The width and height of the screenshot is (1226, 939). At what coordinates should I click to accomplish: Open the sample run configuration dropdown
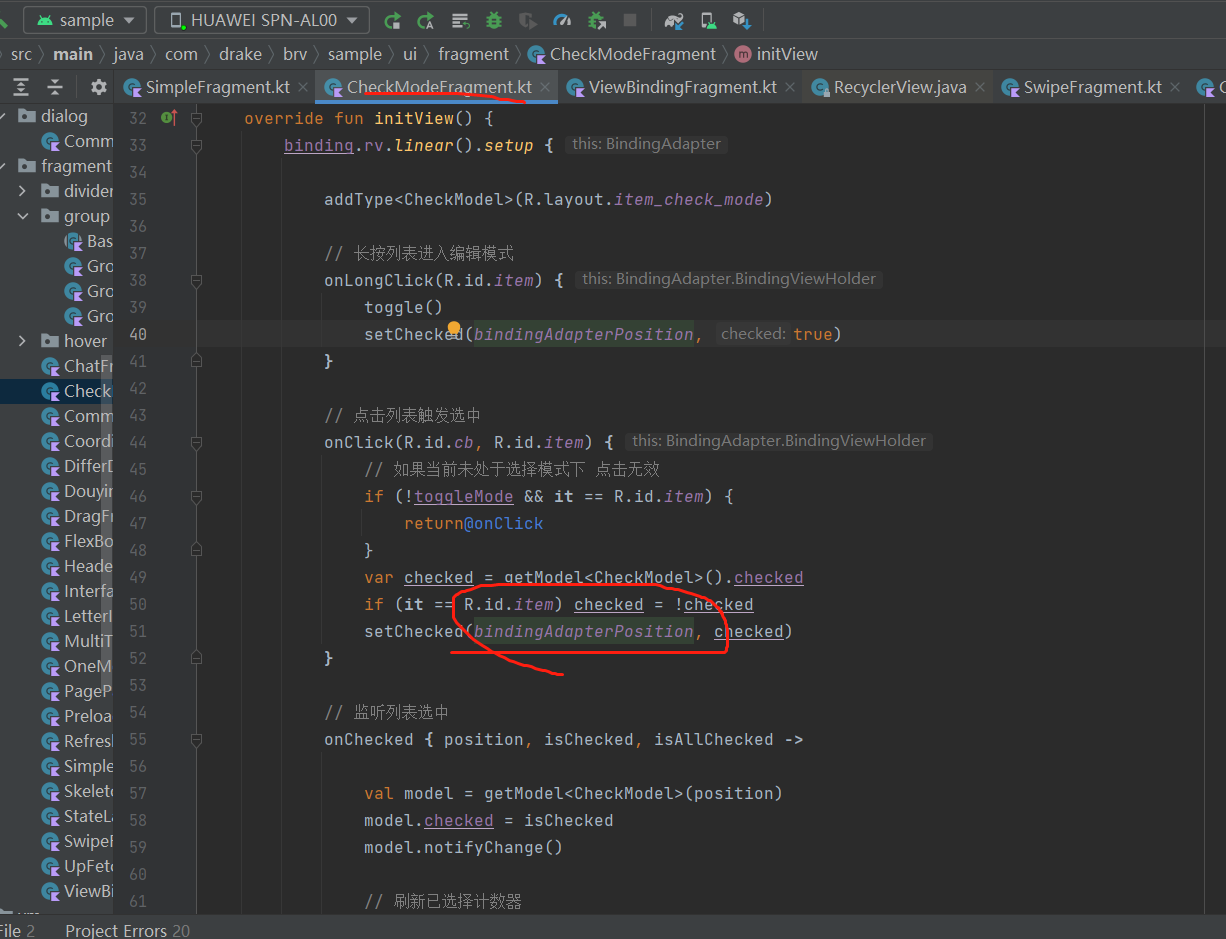pos(84,20)
